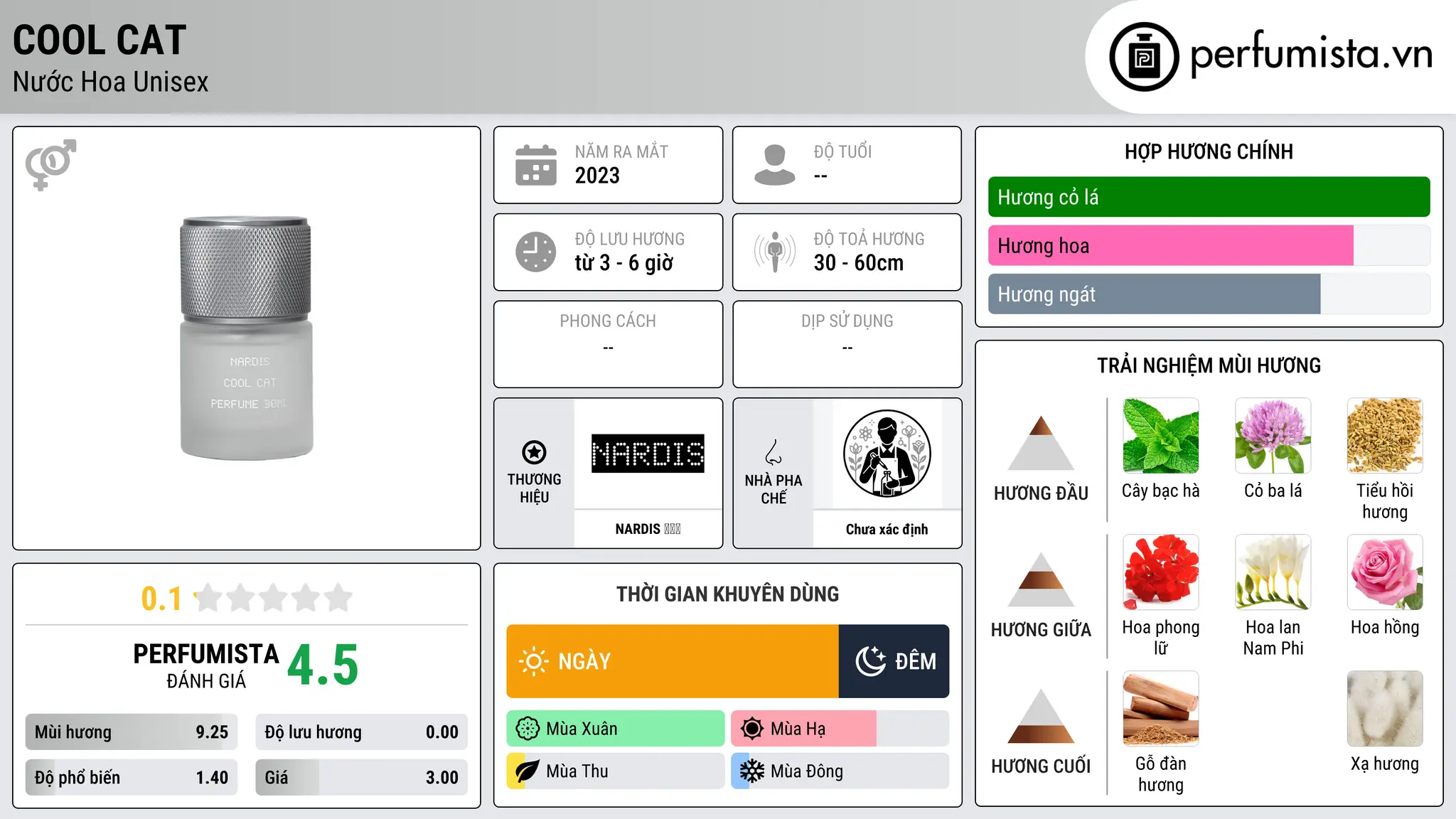Click the person icon beside Độ tuổi

(775, 165)
